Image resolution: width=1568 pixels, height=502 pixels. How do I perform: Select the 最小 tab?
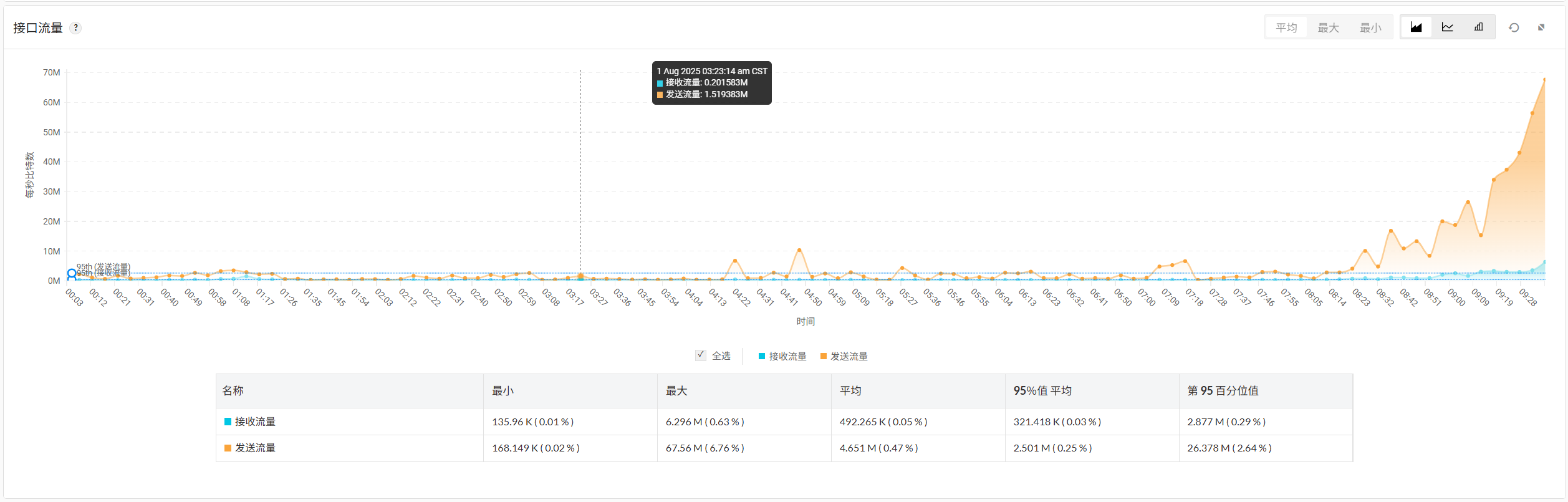1370,27
